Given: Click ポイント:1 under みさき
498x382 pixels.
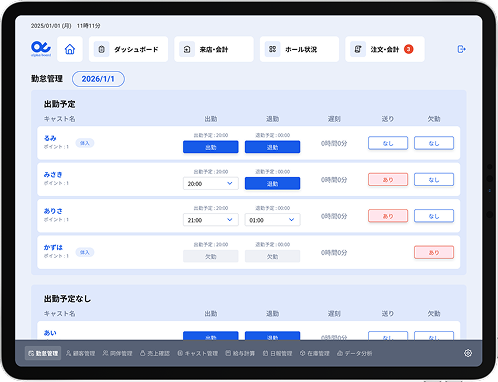Looking at the screenshot, I should (x=56, y=183).
